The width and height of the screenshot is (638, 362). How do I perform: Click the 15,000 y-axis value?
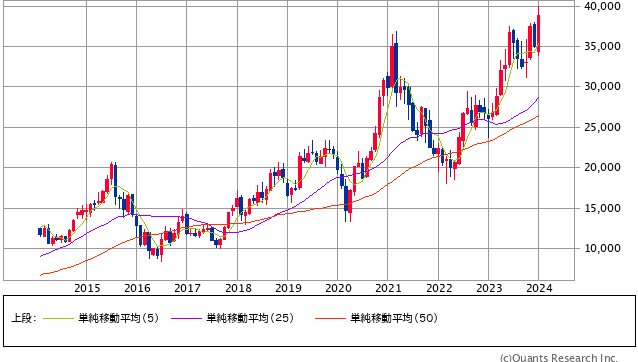[602, 208]
